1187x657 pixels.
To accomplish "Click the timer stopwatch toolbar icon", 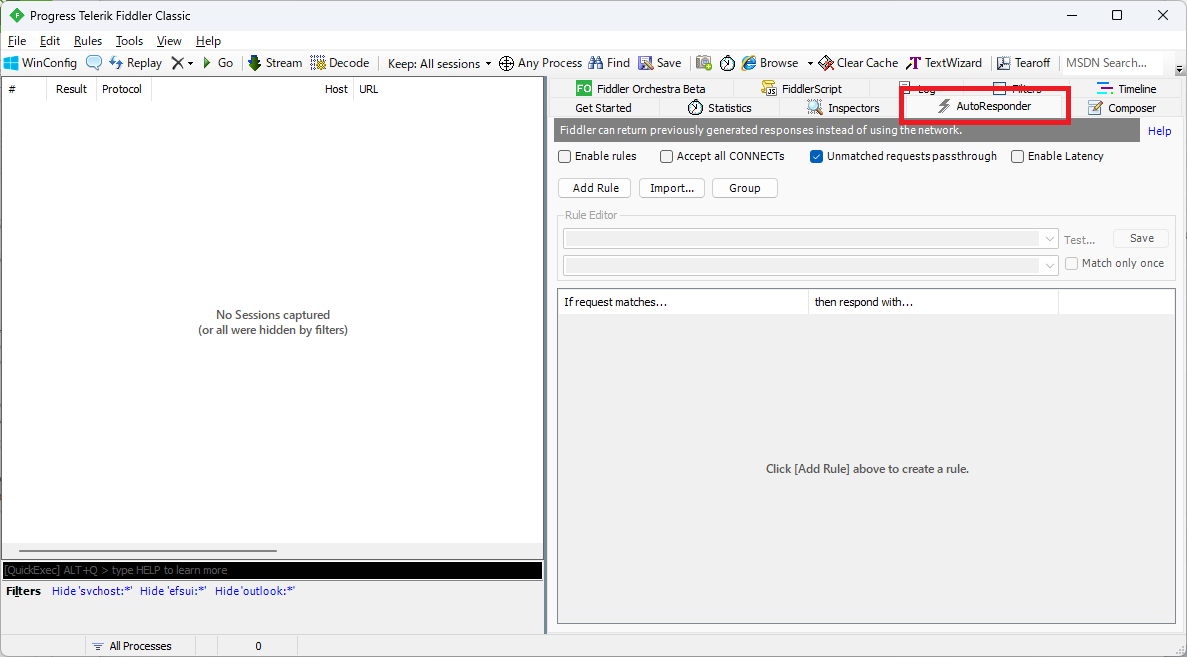I will (727, 63).
